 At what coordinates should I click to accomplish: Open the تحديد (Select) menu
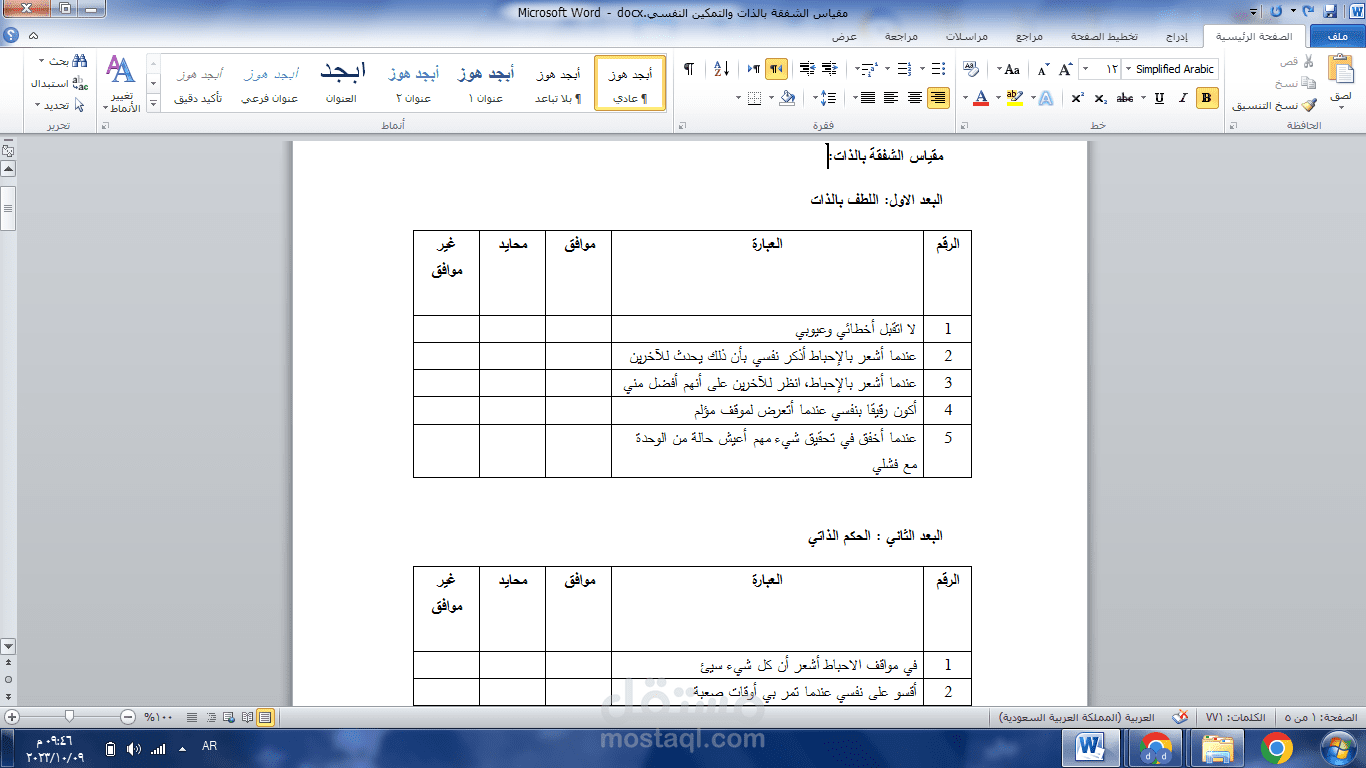coord(60,105)
